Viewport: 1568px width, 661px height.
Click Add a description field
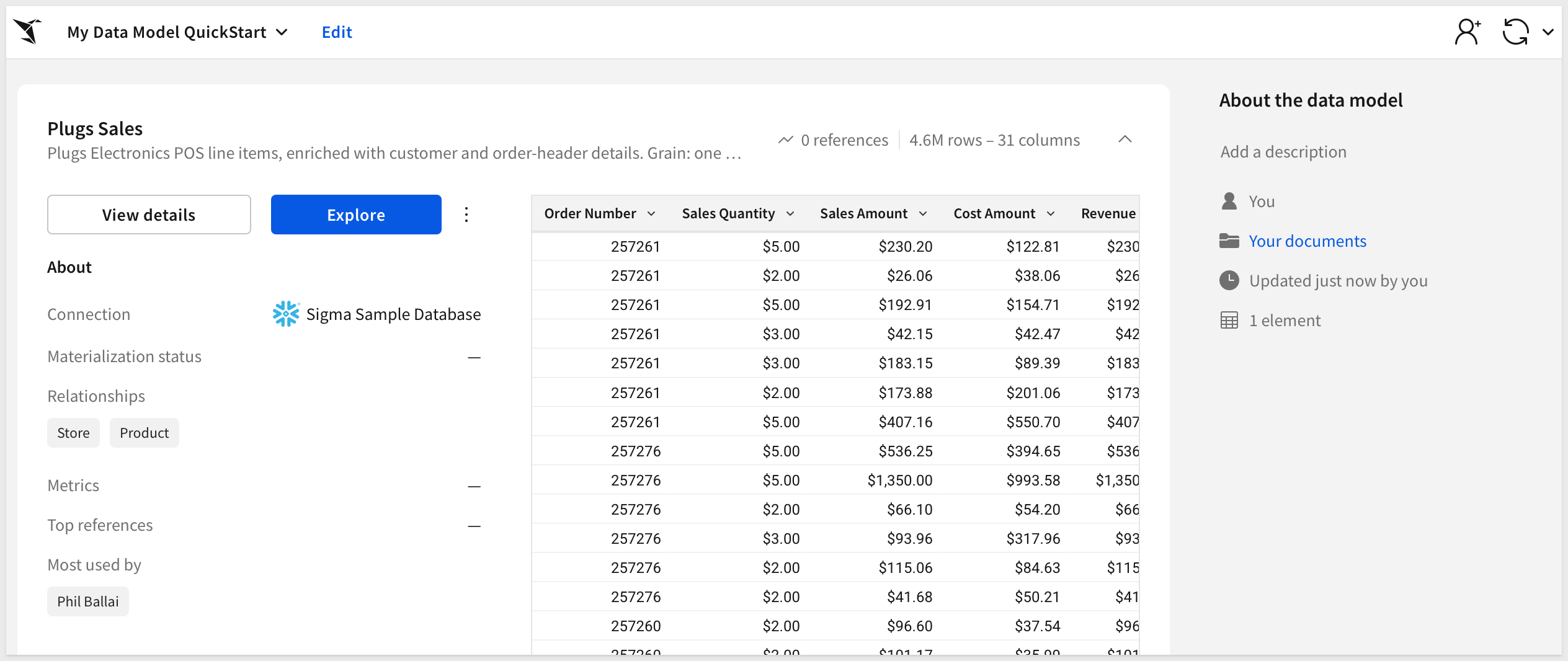(x=1283, y=152)
